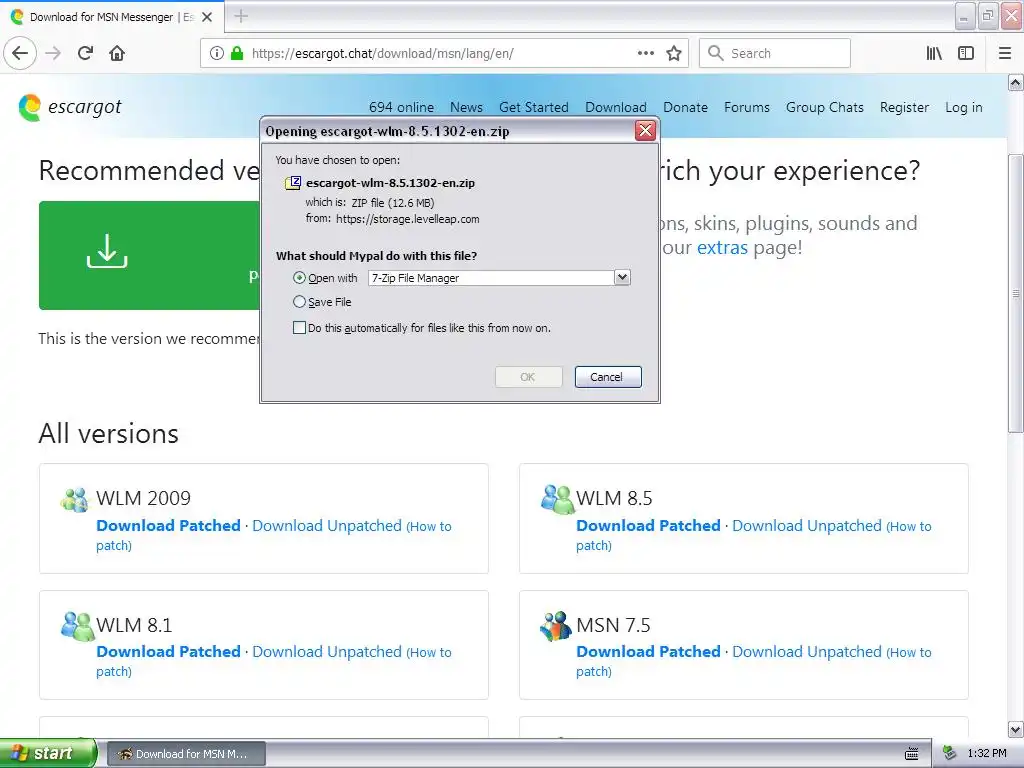Open the News menu item
This screenshot has height=768, width=1024.
tap(466, 107)
